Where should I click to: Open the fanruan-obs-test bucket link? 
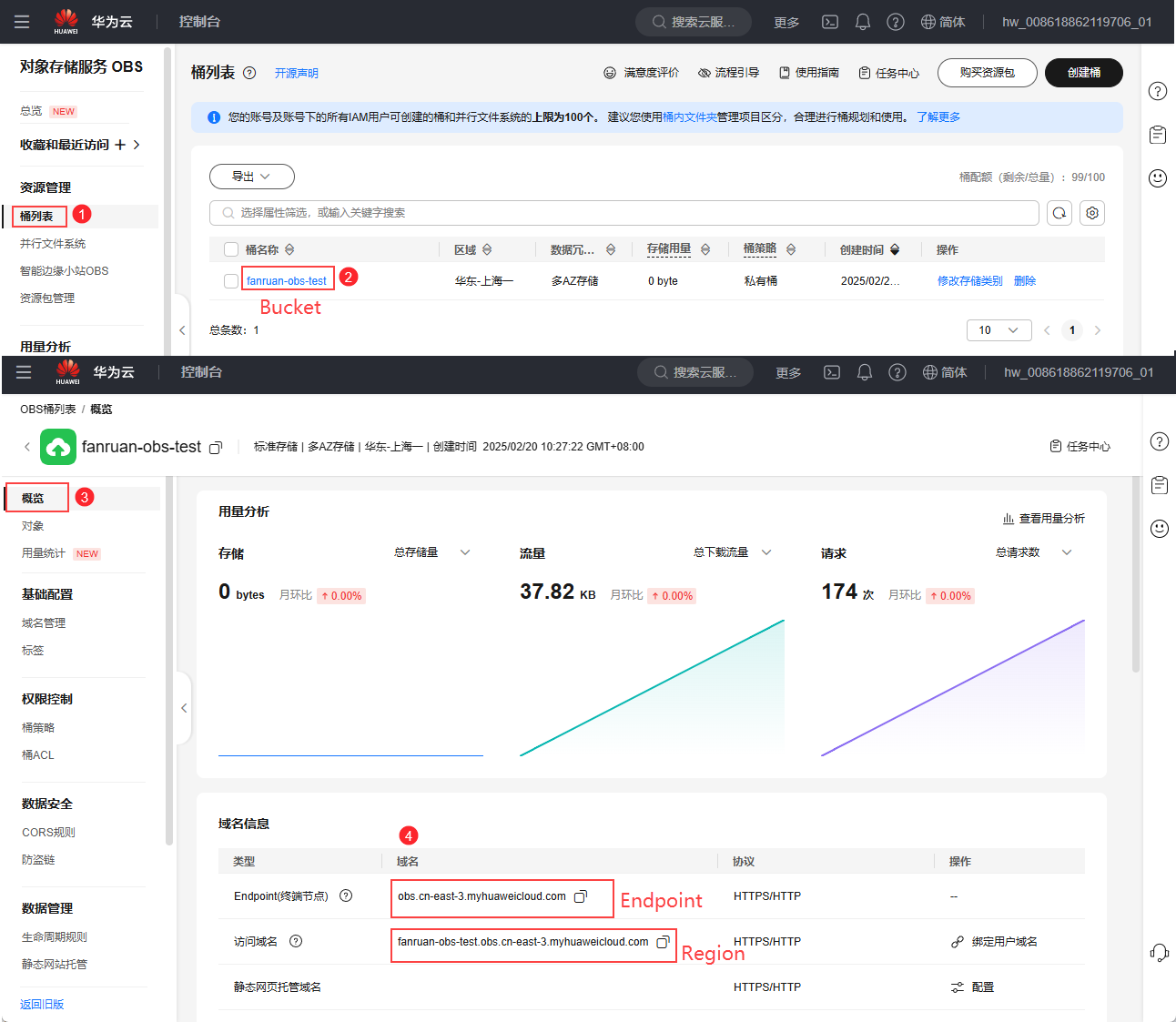[287, 281]
